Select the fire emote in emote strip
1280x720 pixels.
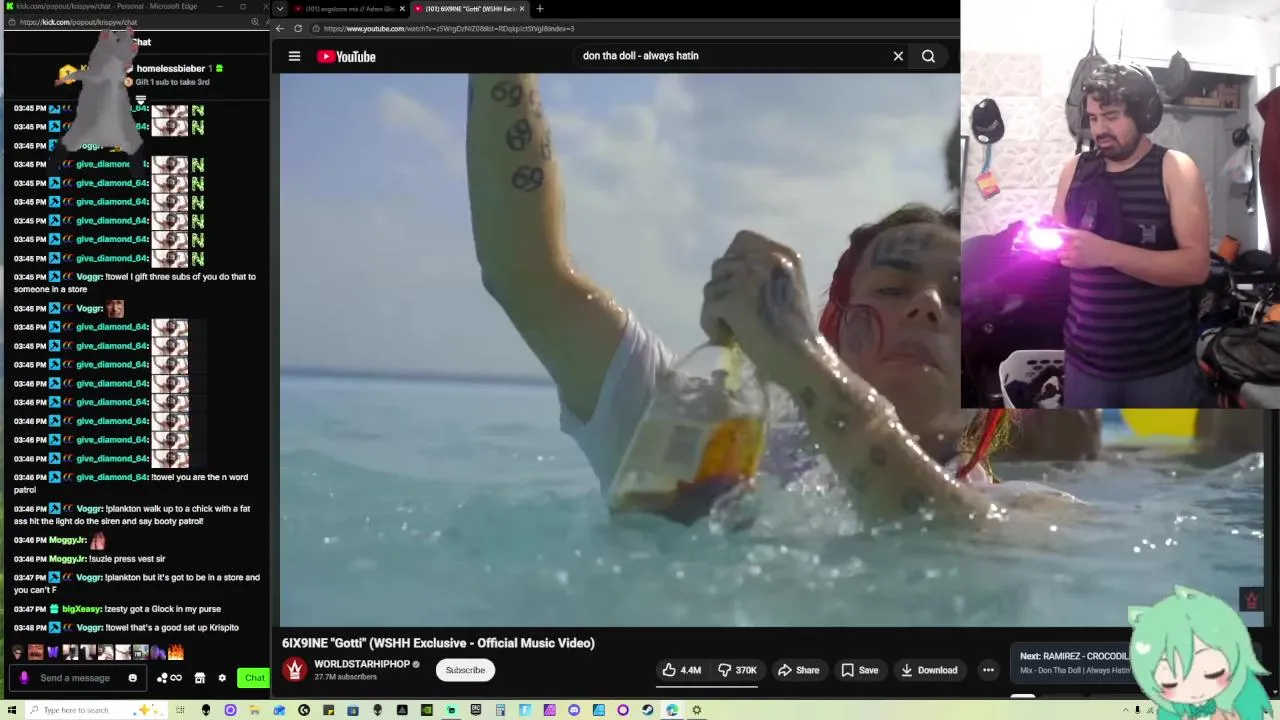click(176, 652)
